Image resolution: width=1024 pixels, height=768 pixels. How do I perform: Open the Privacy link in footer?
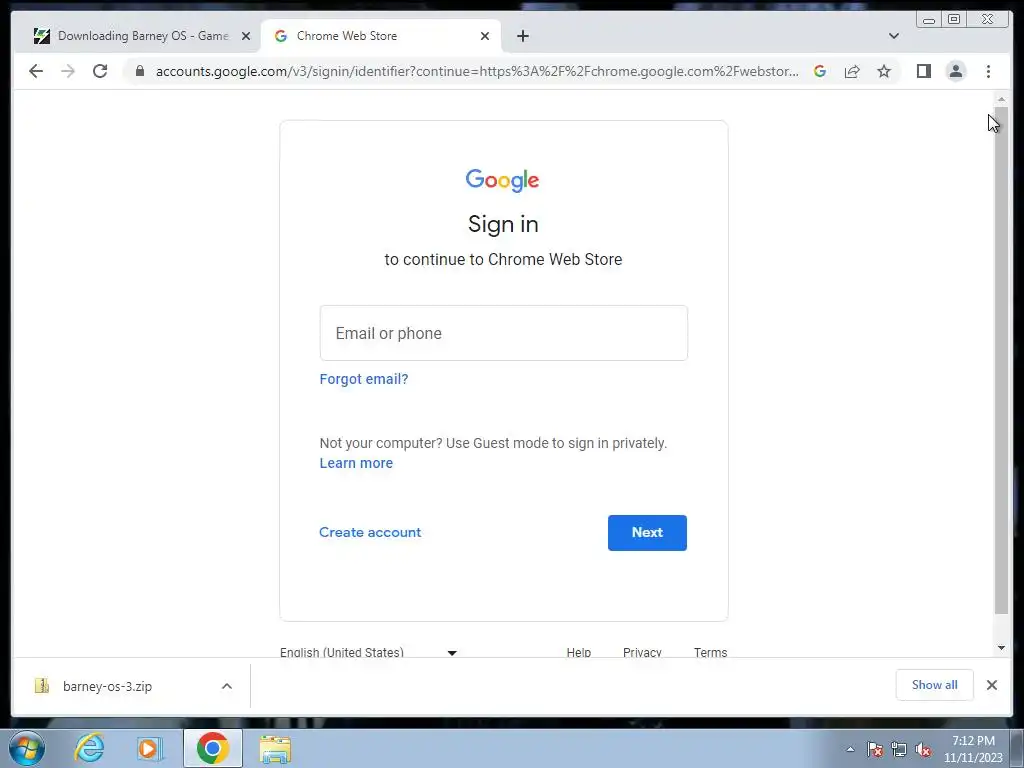pos(642,652)
